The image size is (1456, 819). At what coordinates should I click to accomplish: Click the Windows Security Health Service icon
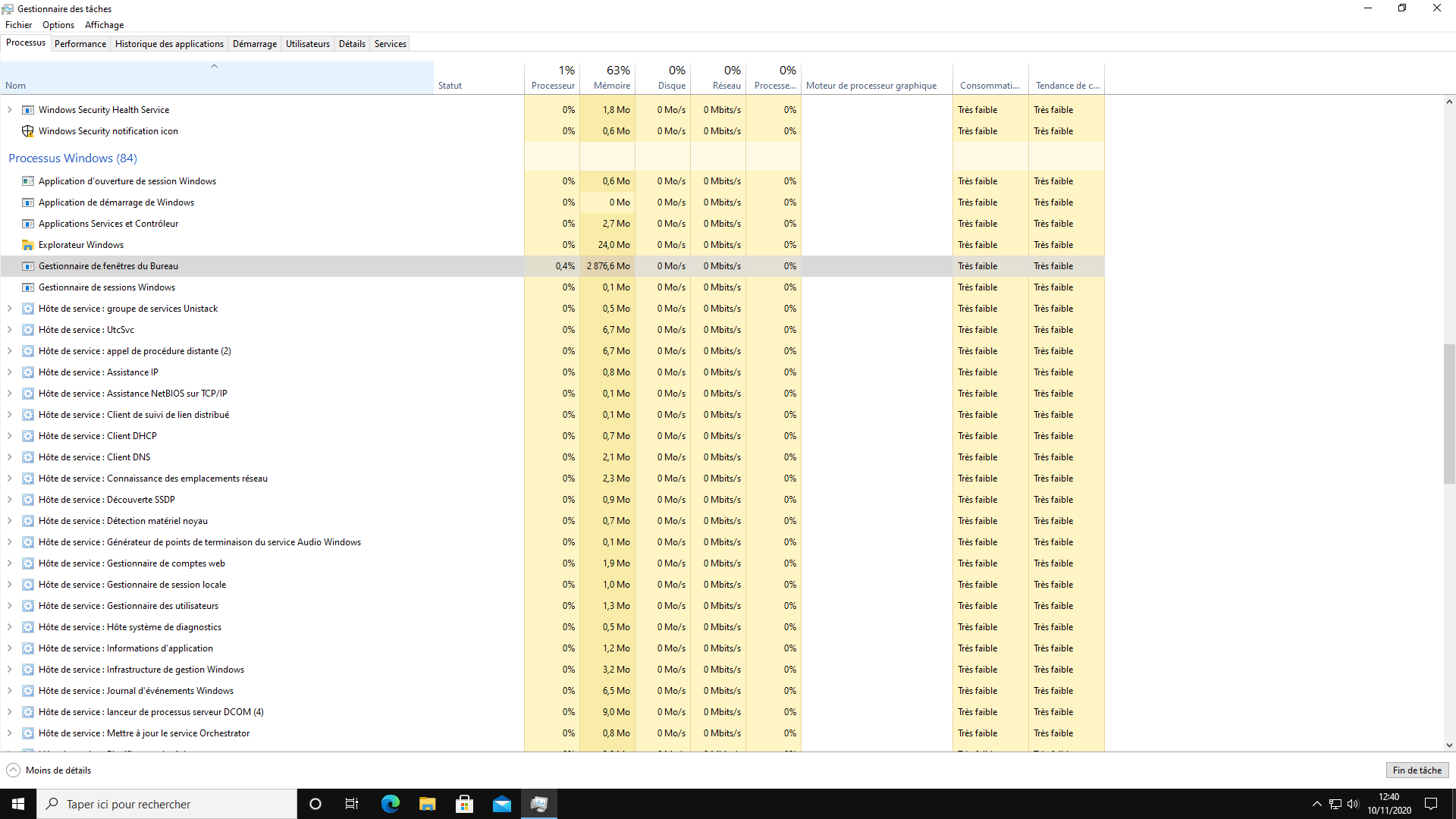(28, 110)
